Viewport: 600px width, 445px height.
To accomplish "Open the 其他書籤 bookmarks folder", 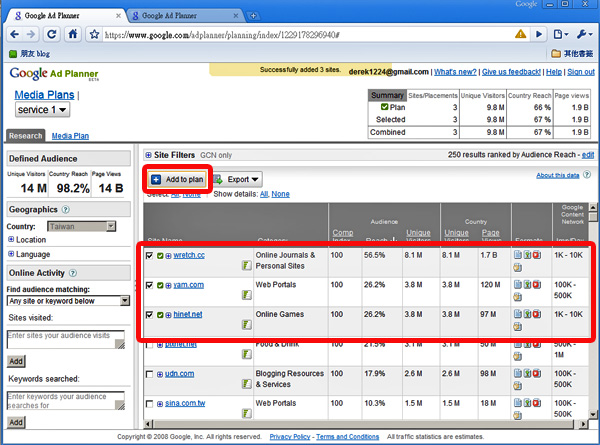I will (572, 54).
